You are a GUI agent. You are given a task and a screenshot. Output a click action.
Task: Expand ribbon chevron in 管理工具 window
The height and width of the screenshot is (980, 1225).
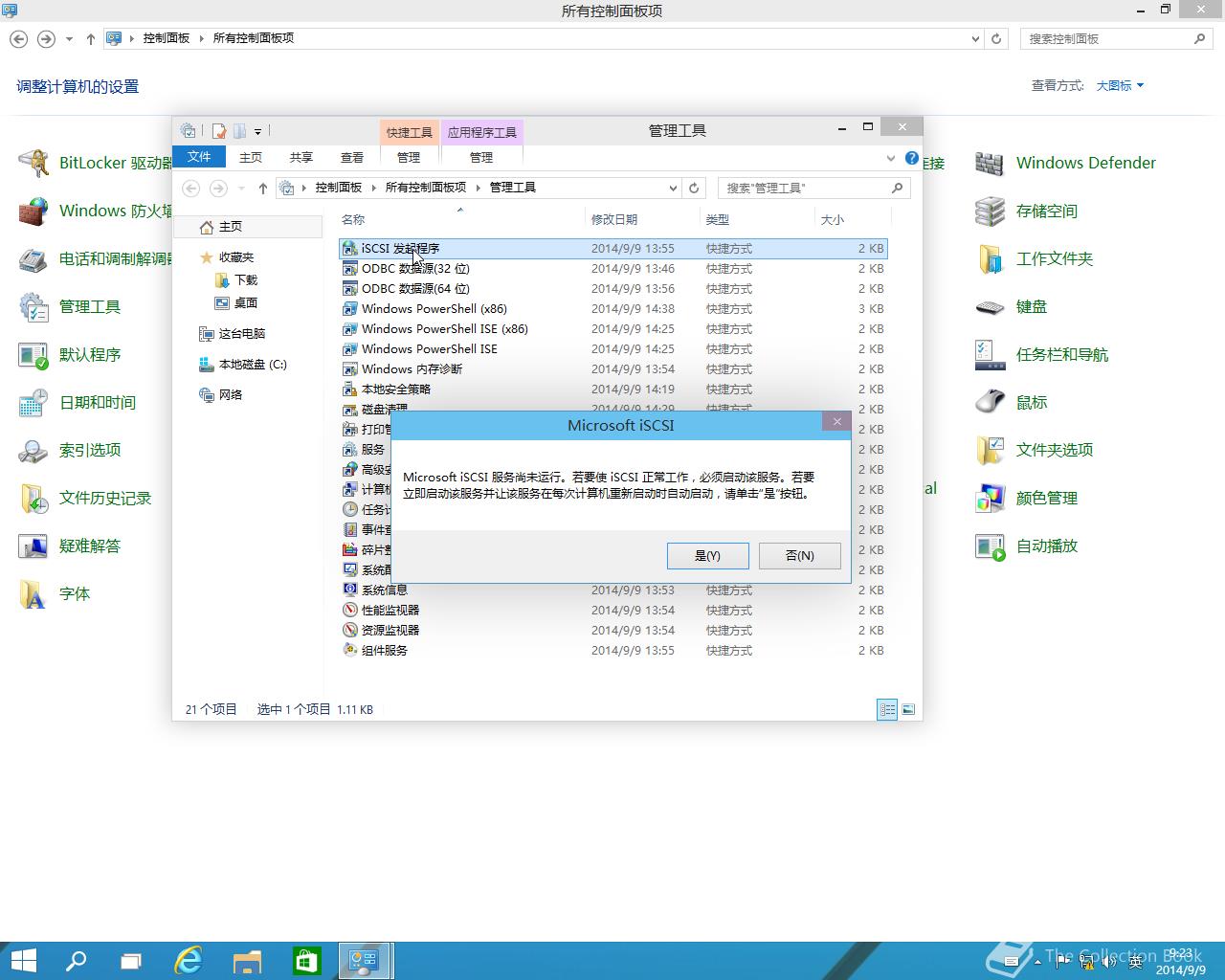pos(891,158)
